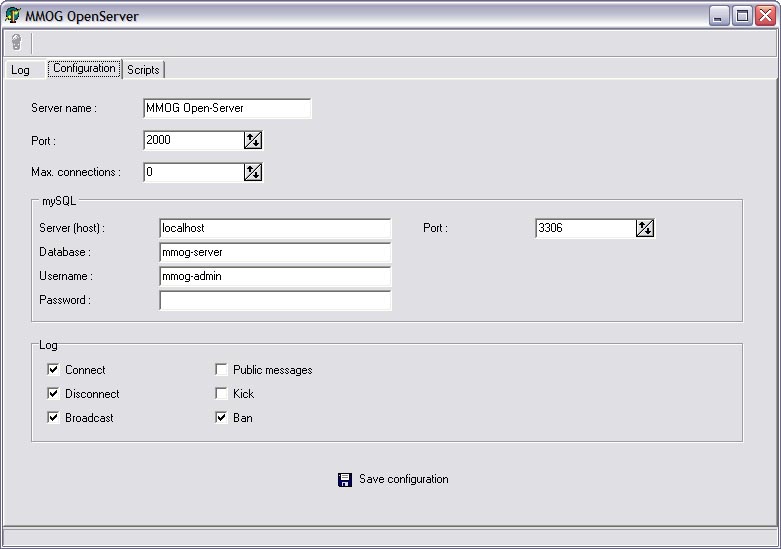Click the Server name text field
781x549 pixels.
pos(227,108)
